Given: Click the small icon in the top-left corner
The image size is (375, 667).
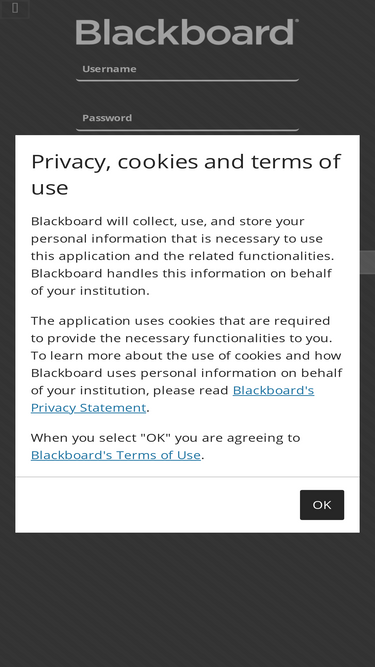Looking at the screenshot, I should pos(15,9).
